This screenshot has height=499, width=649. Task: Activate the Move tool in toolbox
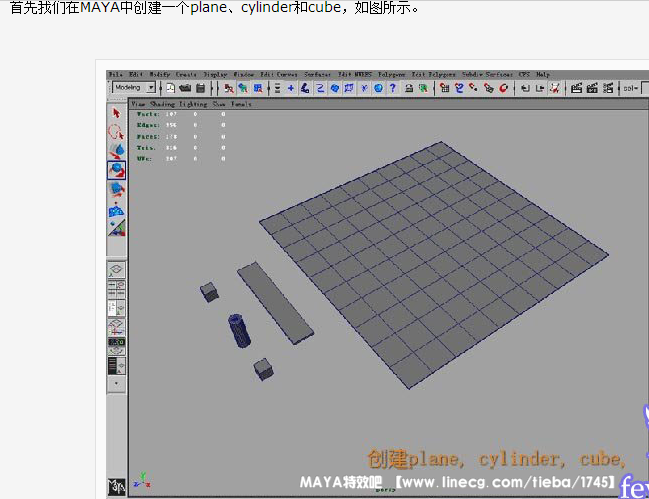pos(117,151)
